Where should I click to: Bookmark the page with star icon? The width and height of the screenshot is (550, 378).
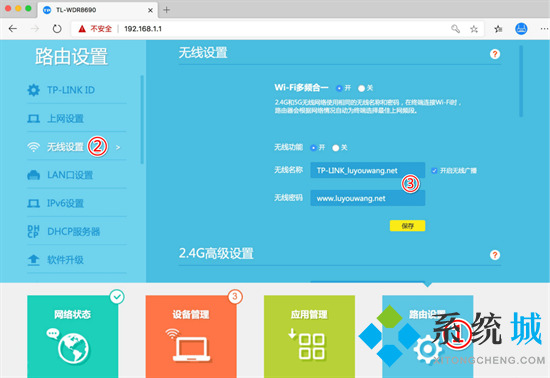[474, 29]
